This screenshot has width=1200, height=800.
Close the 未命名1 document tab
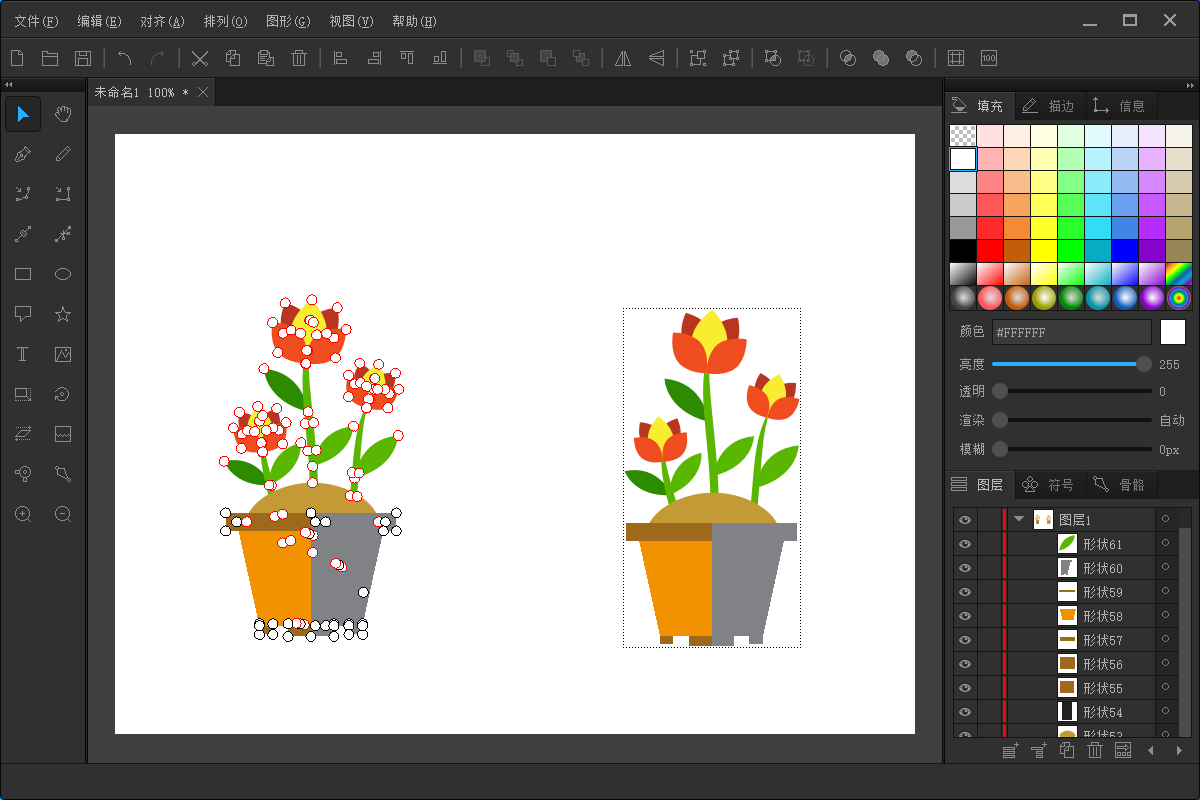point(203,92)
